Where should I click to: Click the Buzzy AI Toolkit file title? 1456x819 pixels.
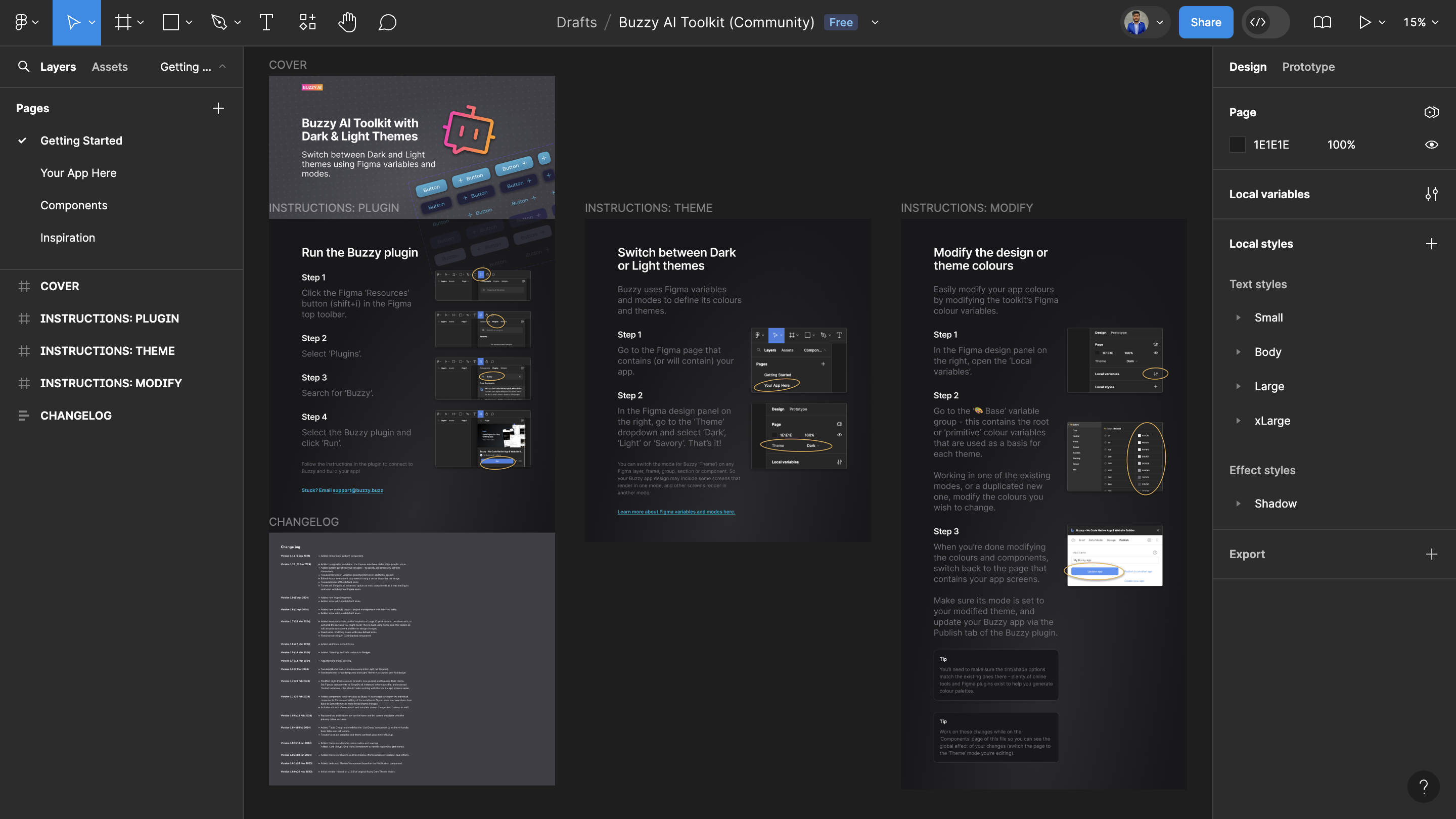click(x=716, y=22)
